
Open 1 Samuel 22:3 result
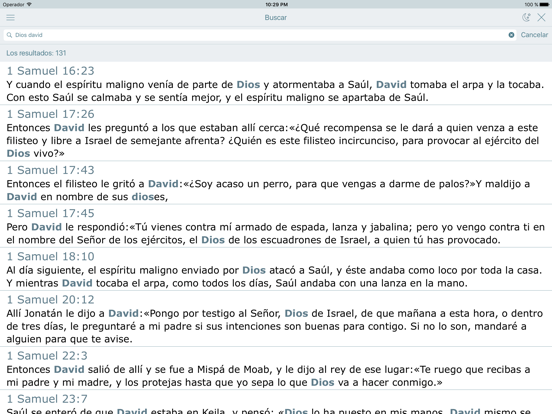(x=276, y=368)
